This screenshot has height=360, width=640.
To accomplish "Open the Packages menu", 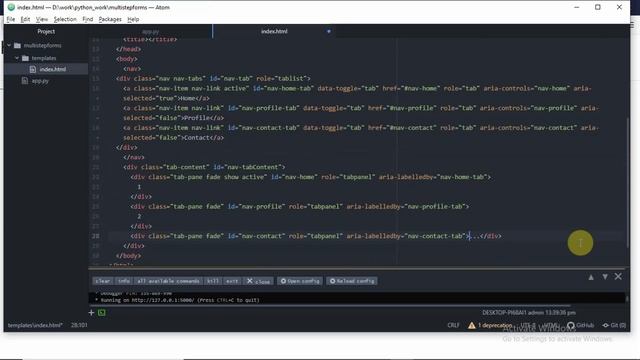I will click(110, 19).
